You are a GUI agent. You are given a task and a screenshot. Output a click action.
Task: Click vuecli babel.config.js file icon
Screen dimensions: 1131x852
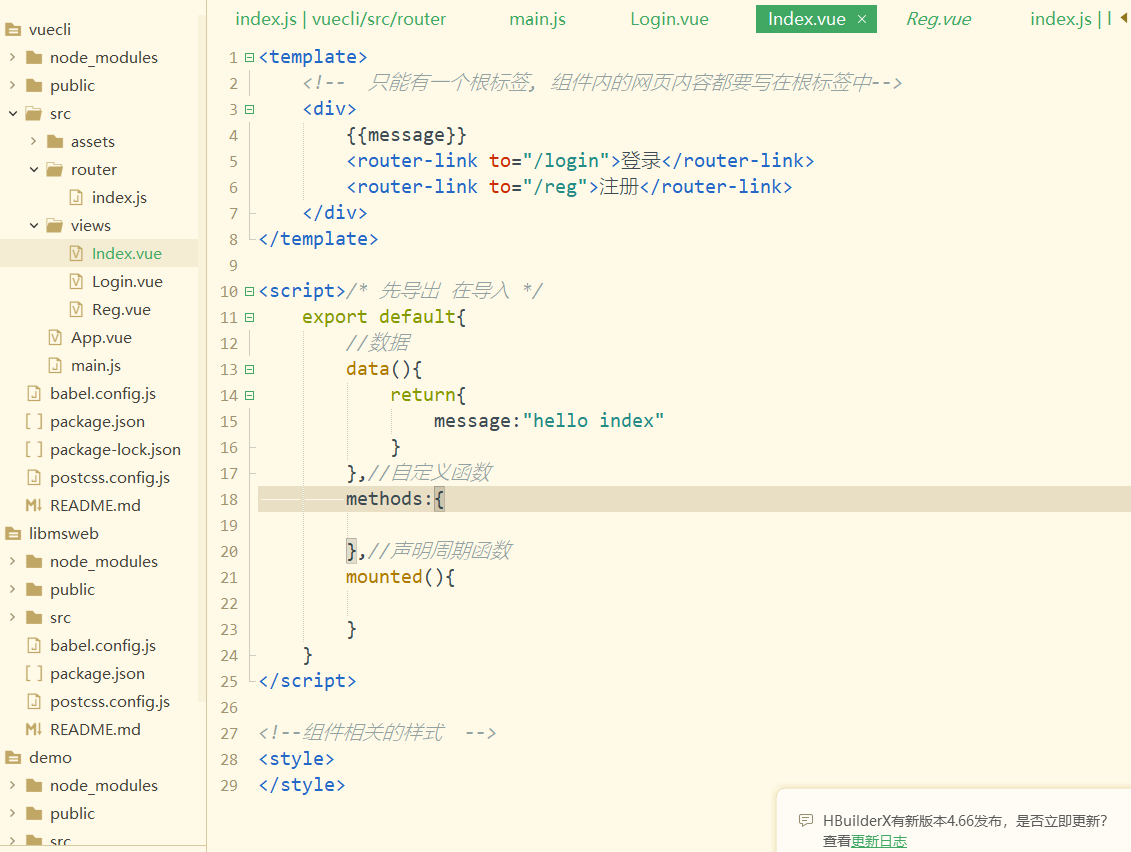[x=34, y=393]
